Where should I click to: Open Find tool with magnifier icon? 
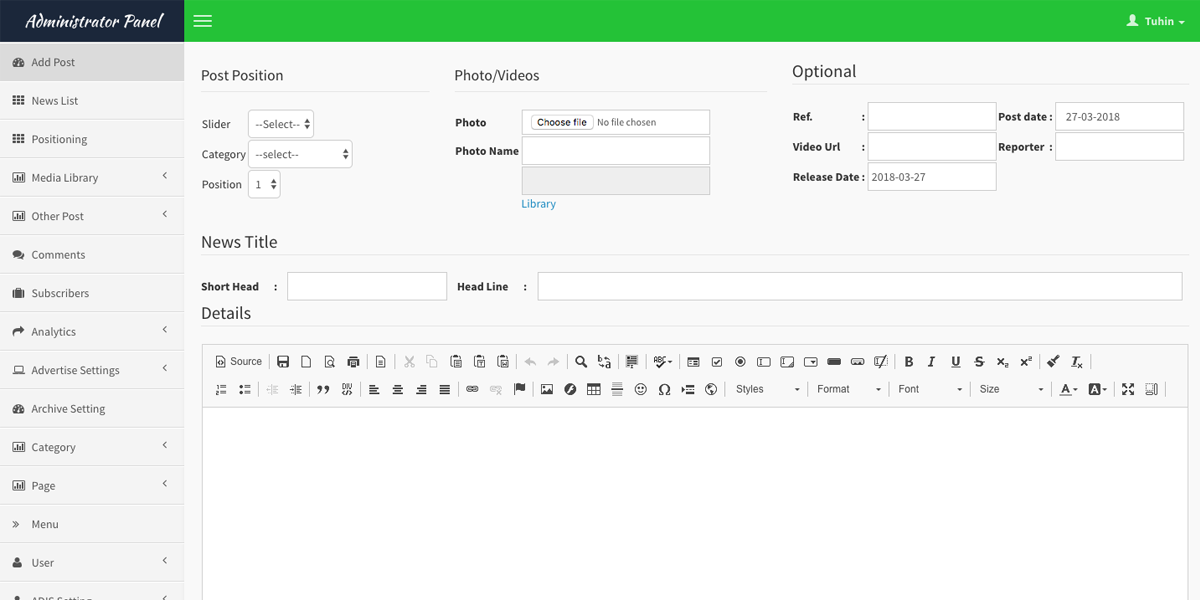click(x=581, y=362)
